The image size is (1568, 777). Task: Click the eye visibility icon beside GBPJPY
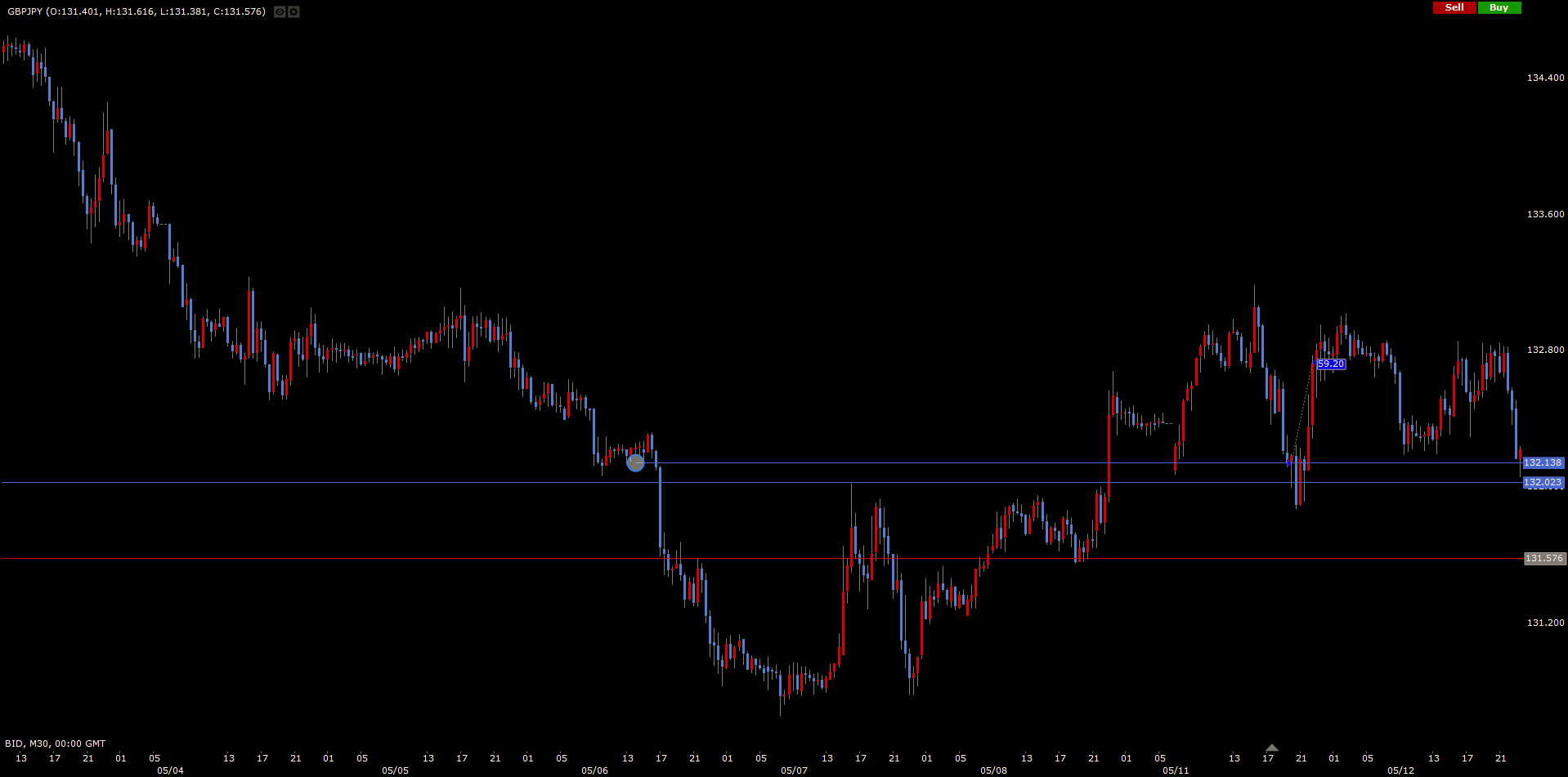point(280,12)
